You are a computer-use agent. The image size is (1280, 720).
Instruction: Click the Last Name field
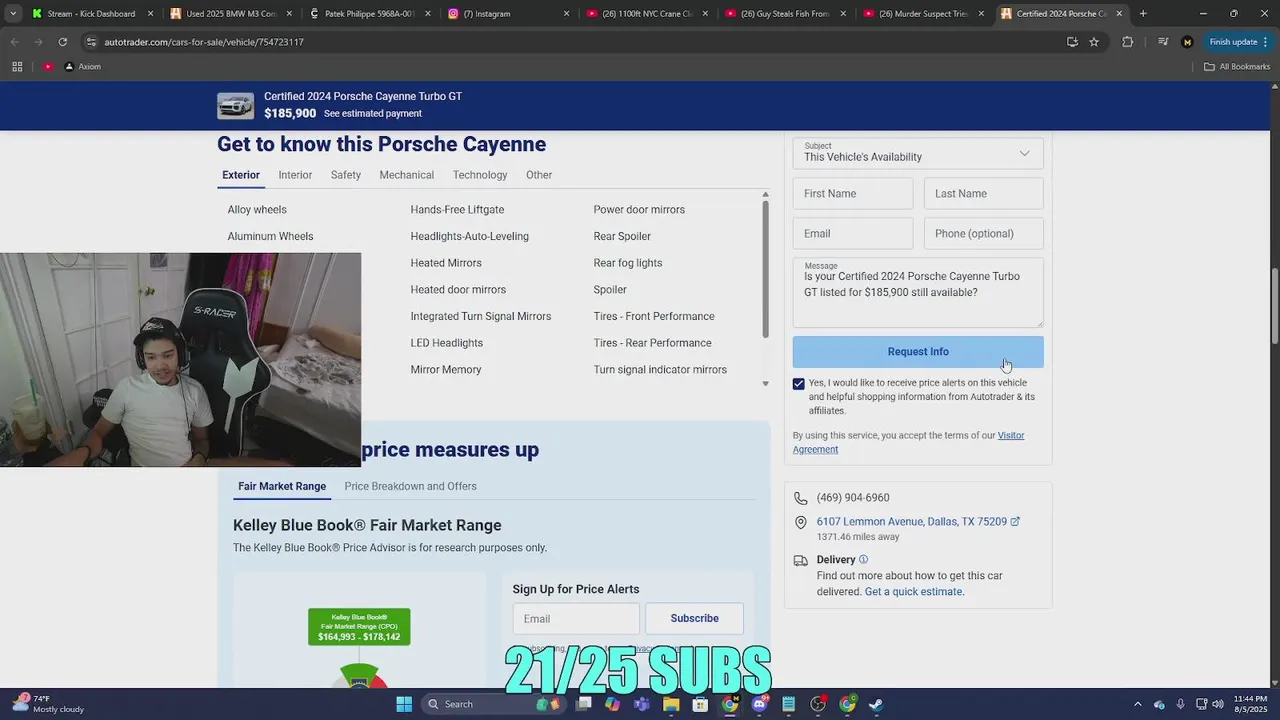pos(984,194)
